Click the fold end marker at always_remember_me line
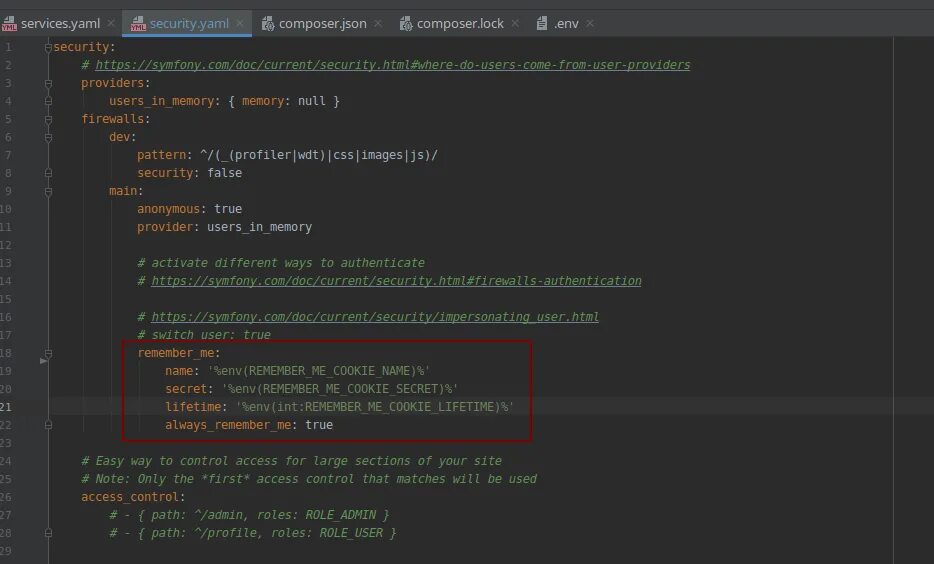934x564 pixels. [48, 425]
